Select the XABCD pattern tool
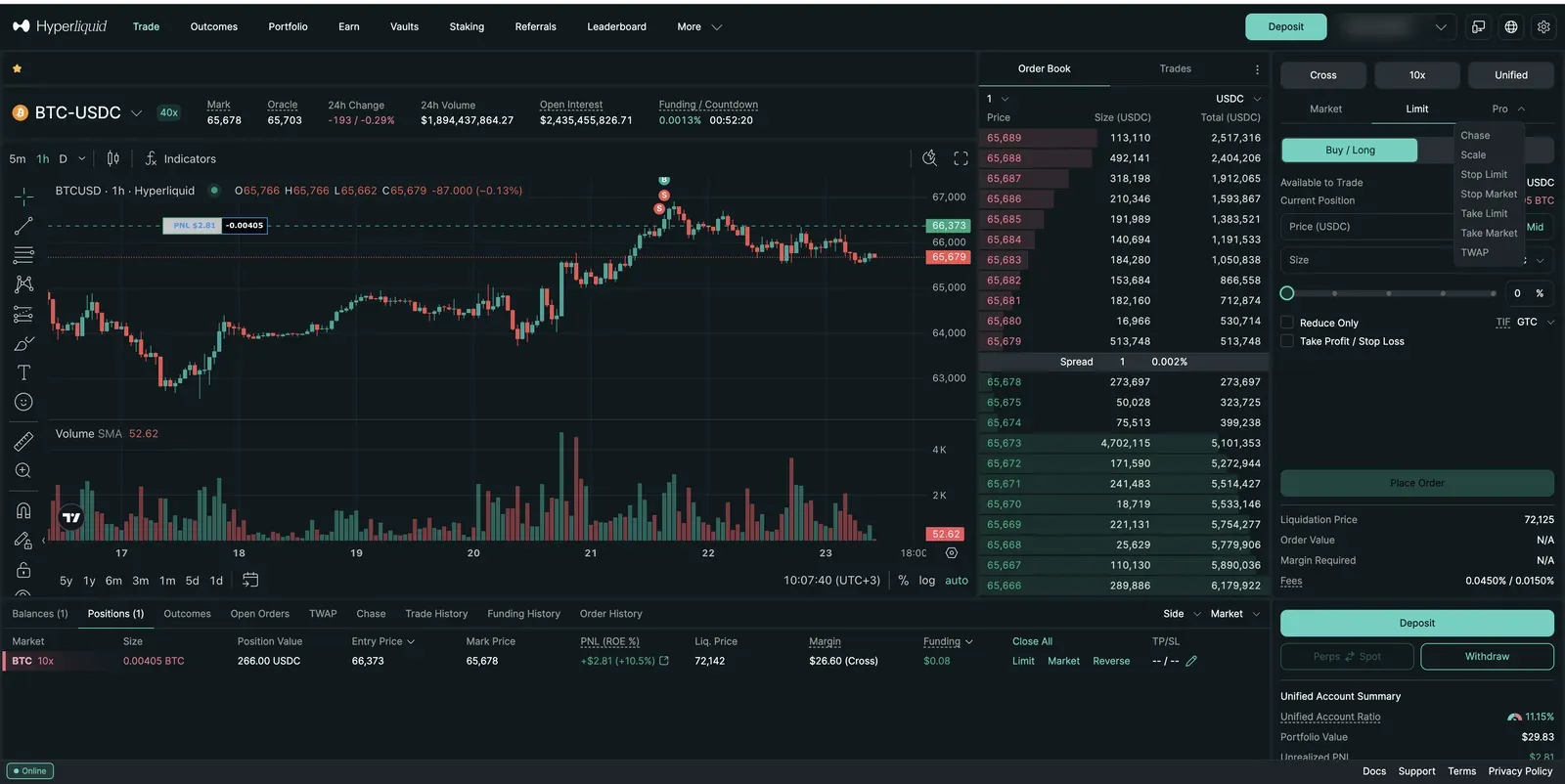The height and width of the screenshot is (784, 1565). [23, 284]
